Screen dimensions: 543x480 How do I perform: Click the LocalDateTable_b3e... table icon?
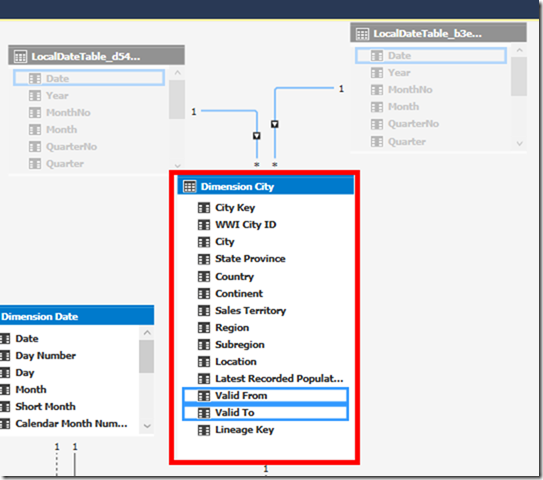pos(362,34)
